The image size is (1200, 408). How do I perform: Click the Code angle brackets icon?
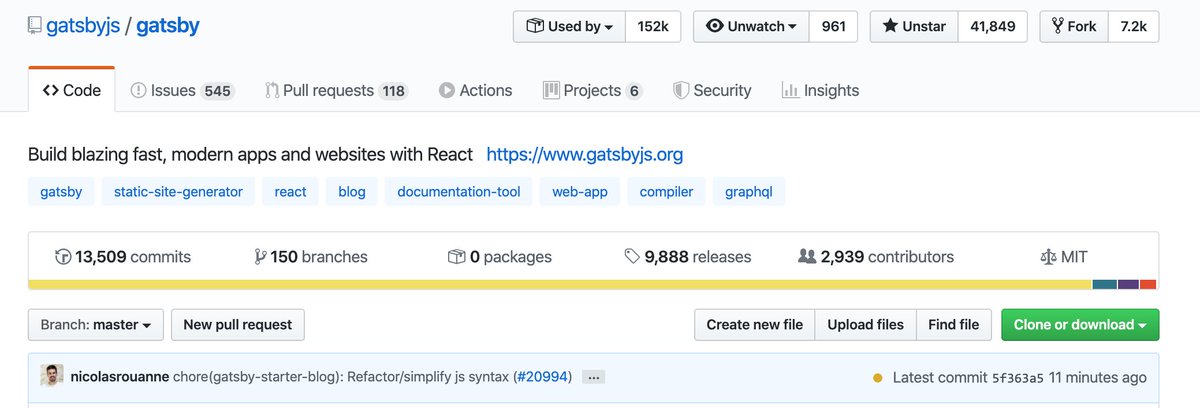[50, 90]
